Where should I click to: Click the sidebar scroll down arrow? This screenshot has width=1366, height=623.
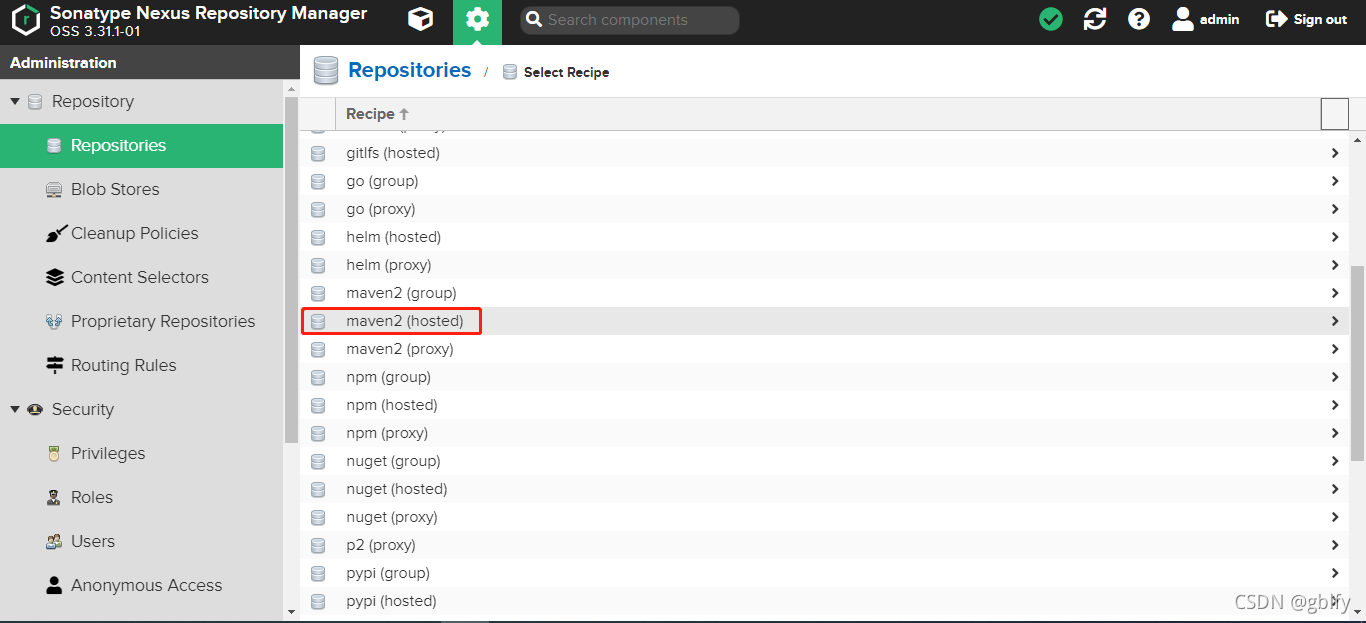pyautogui.click(x=291, y=611)
